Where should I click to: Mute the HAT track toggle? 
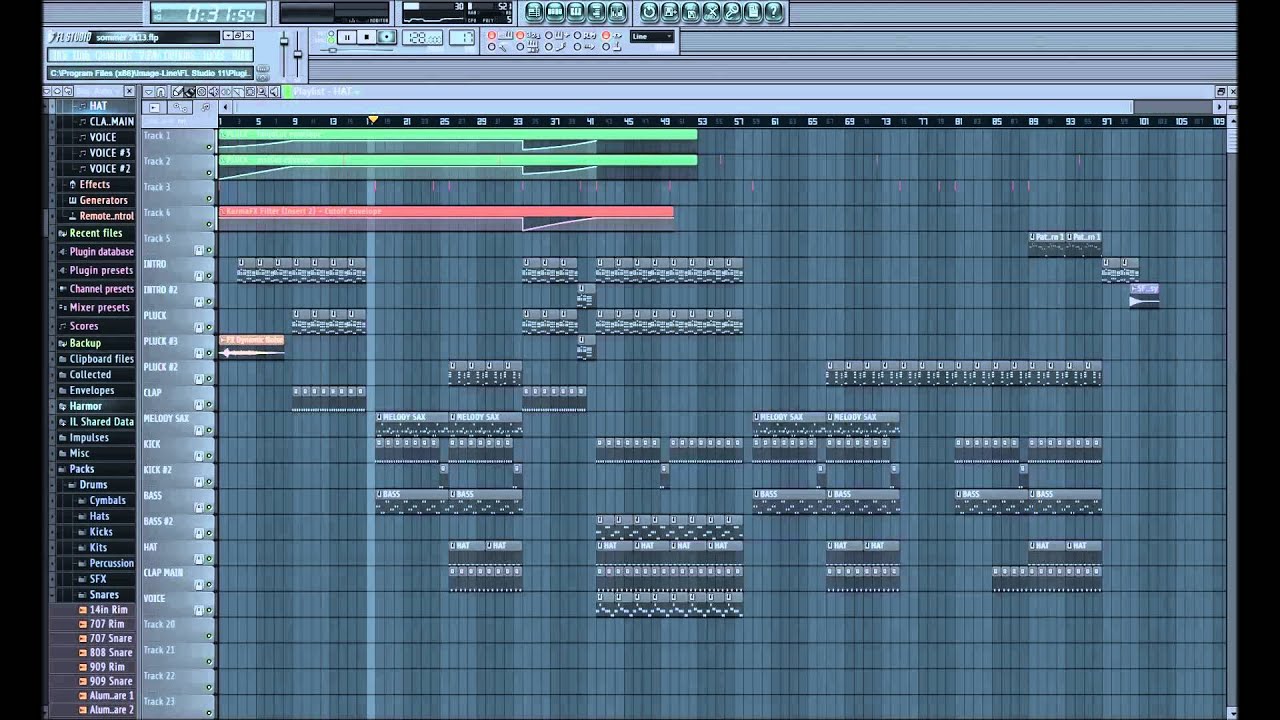click(209, 559)
